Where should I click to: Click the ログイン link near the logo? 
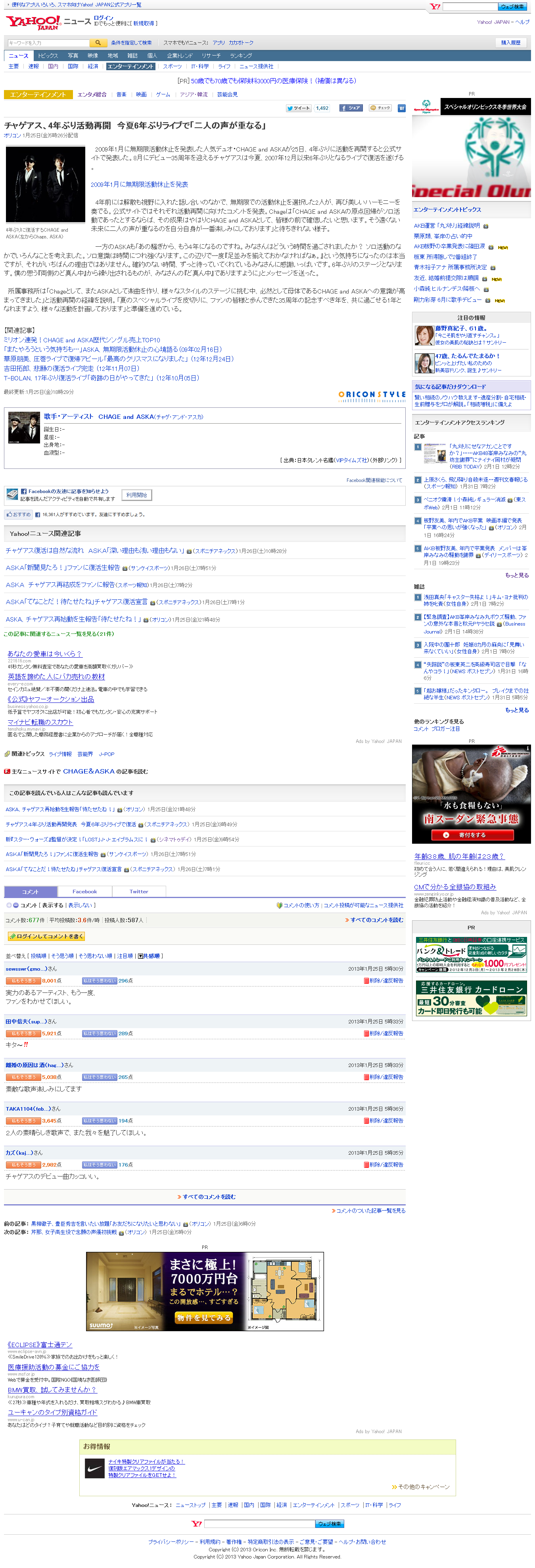point(104,18)
